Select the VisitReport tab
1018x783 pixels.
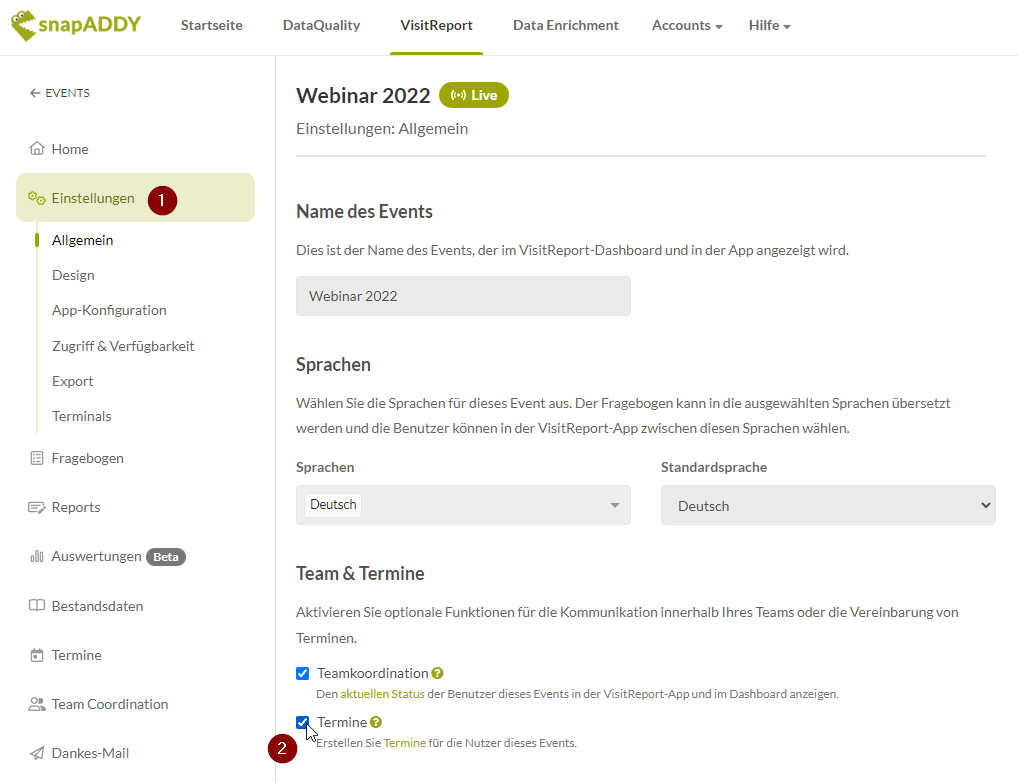(x=436, y=25)
